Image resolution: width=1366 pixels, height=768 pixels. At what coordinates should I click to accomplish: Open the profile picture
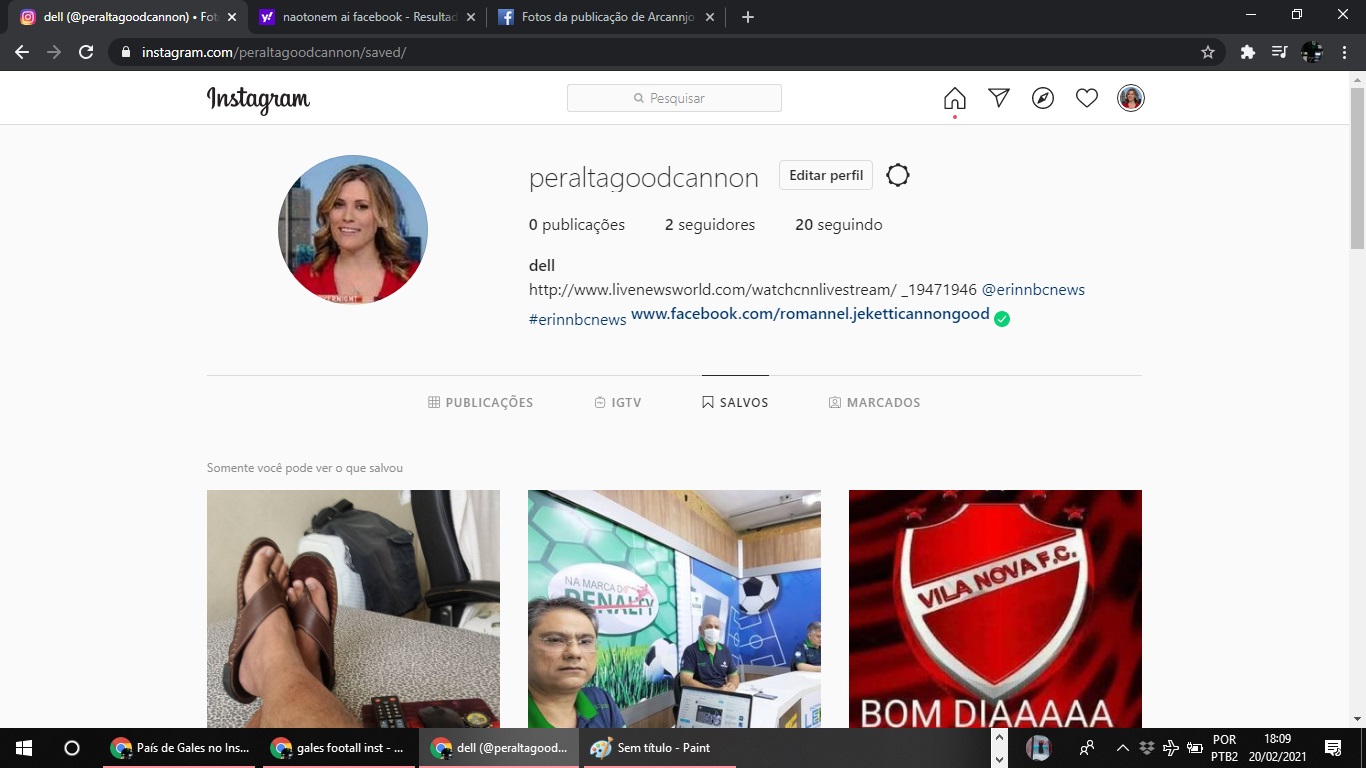pyautogui.click(x=353, y=230)
